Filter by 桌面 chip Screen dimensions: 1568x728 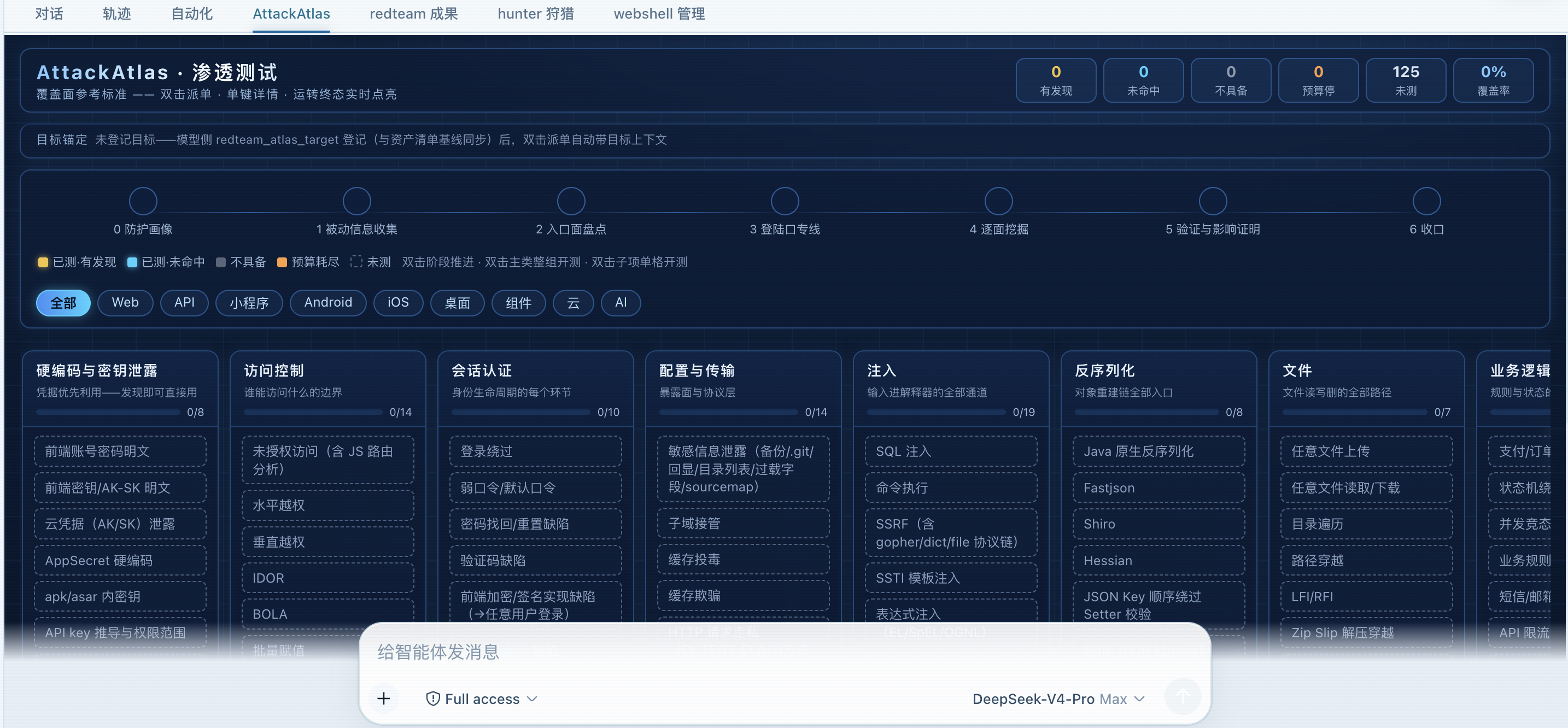pos(457,303)
